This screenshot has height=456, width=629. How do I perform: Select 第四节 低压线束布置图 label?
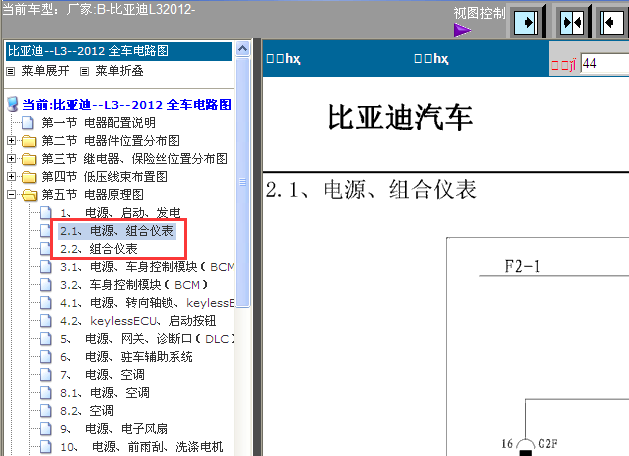coord(104,176)
